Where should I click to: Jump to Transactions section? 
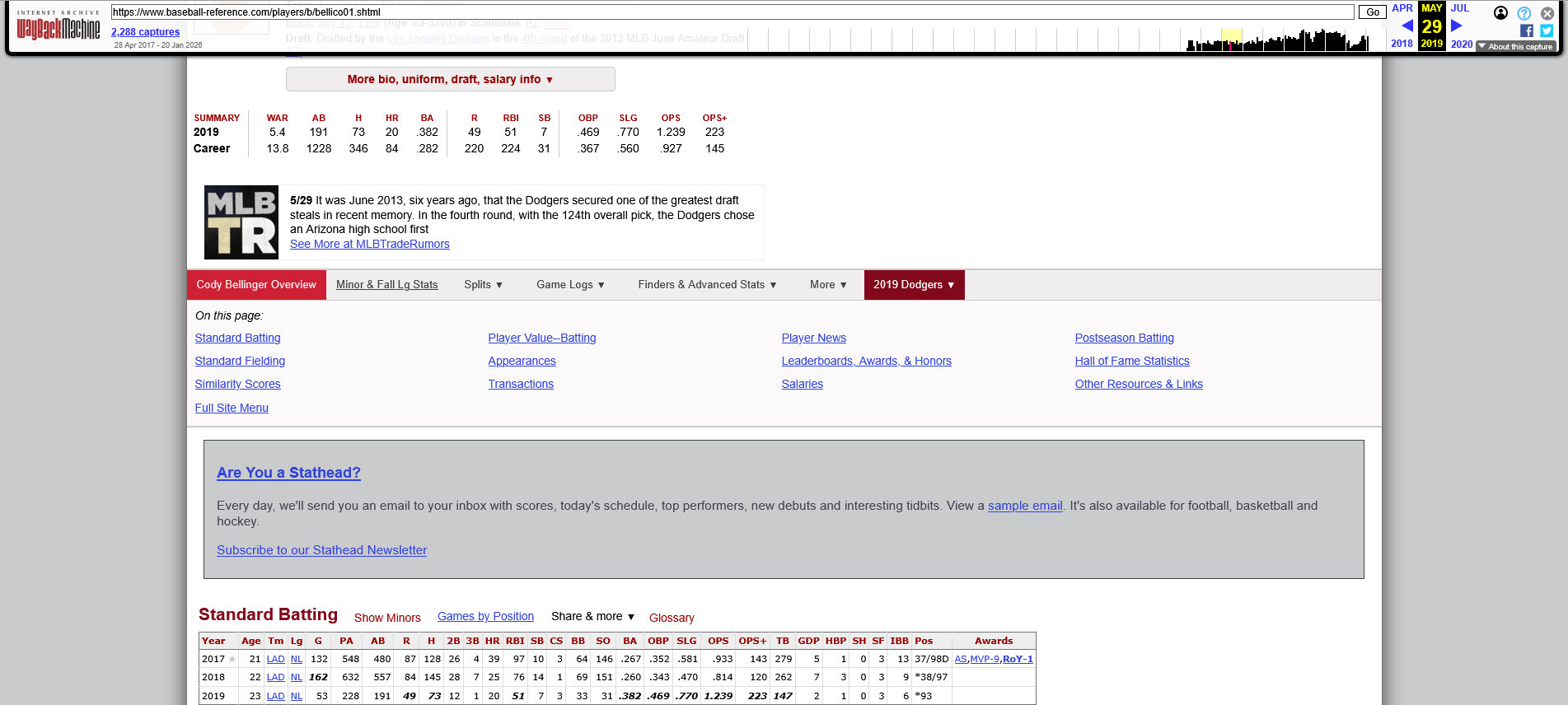[x=521, y=384]
